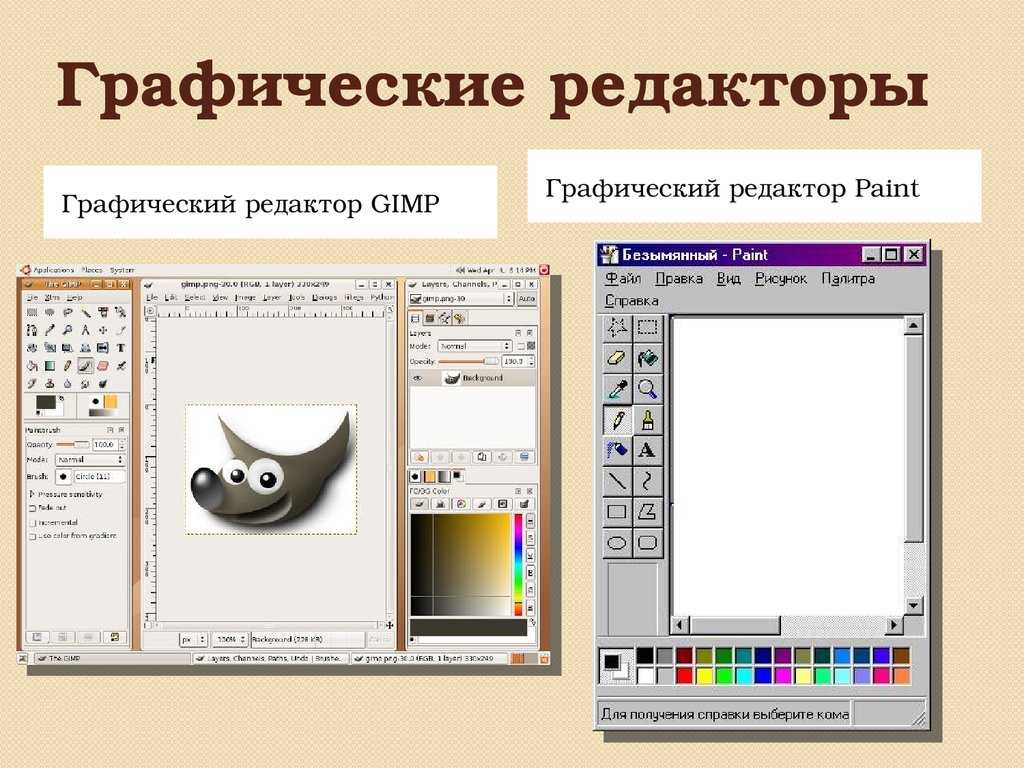The width and height of the screenshot is (1024, 768).
Task: Pick the Eraser tool in Paint
Action: [x=617, y=359]
